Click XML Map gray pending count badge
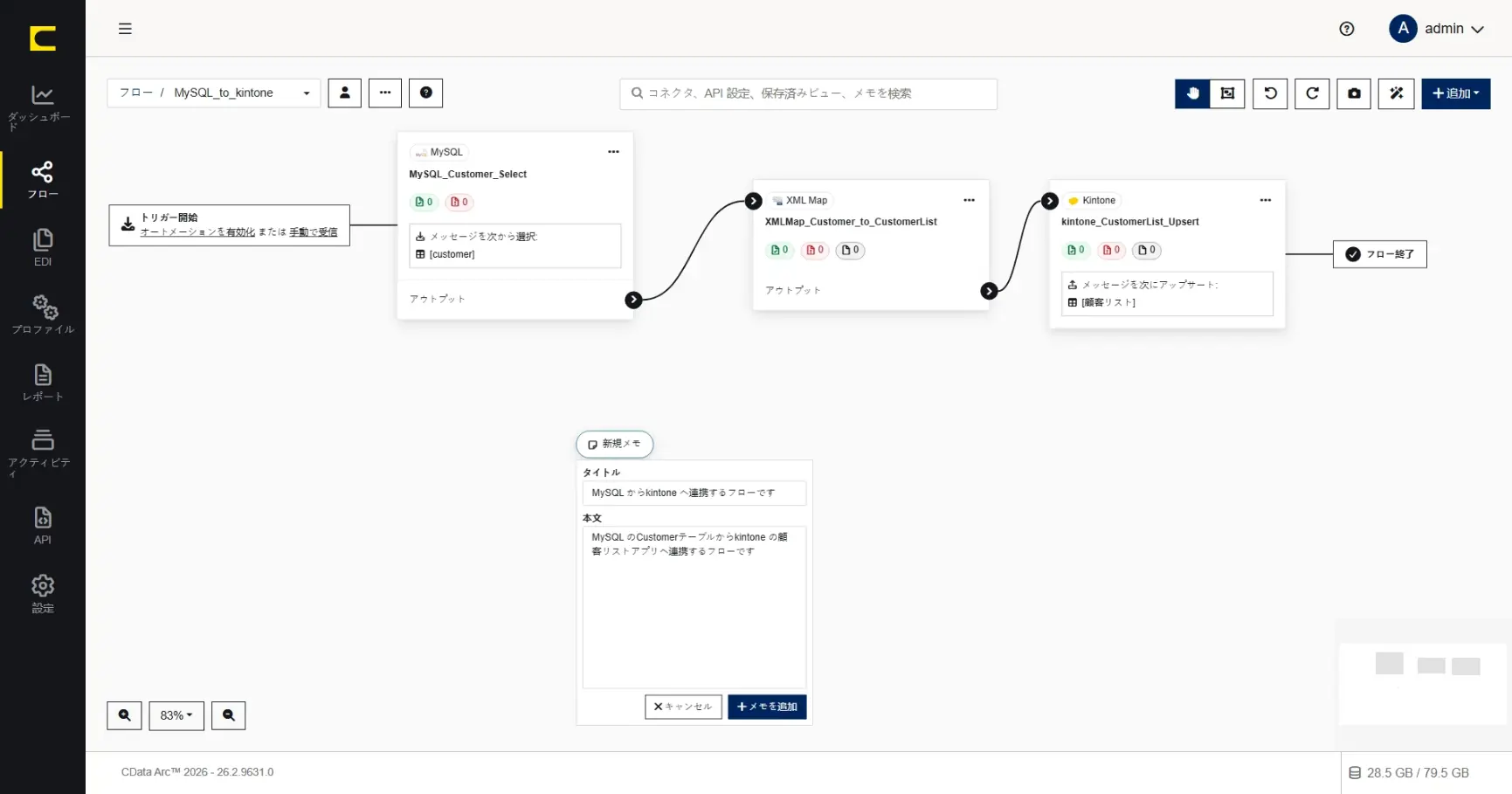 pos(850,250)
